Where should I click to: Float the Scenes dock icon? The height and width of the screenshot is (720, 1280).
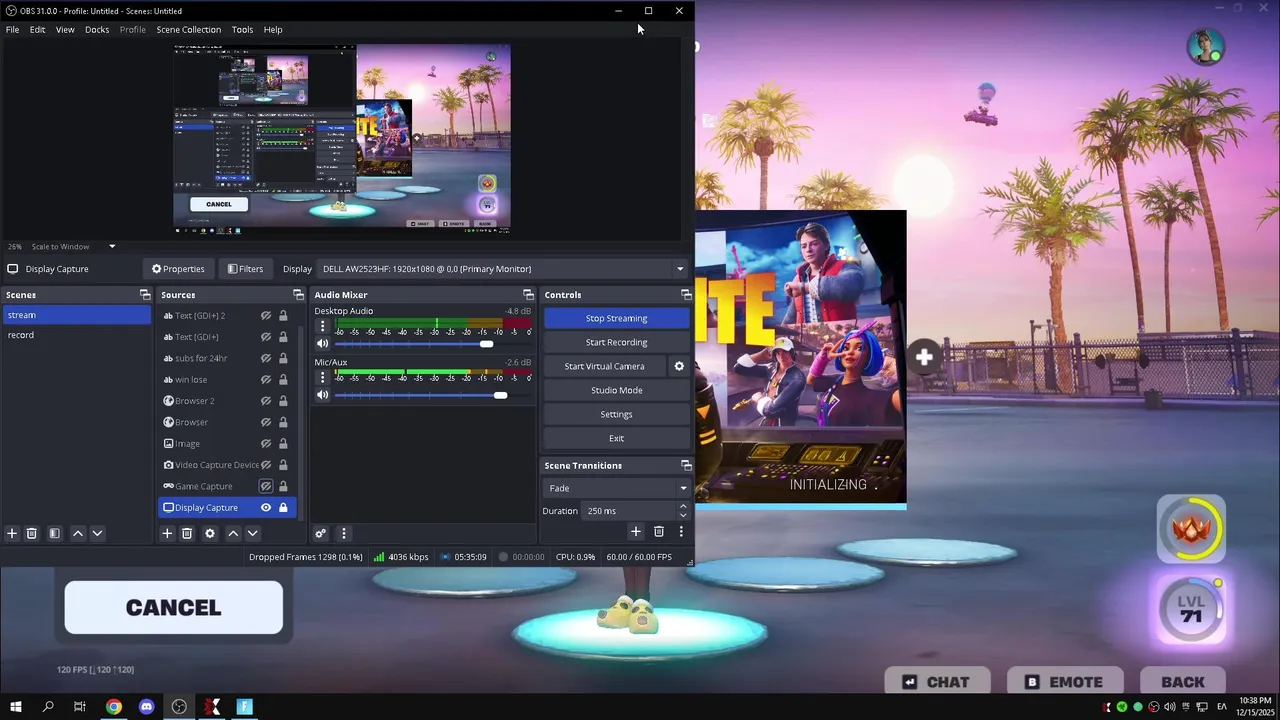coord(145,295)
